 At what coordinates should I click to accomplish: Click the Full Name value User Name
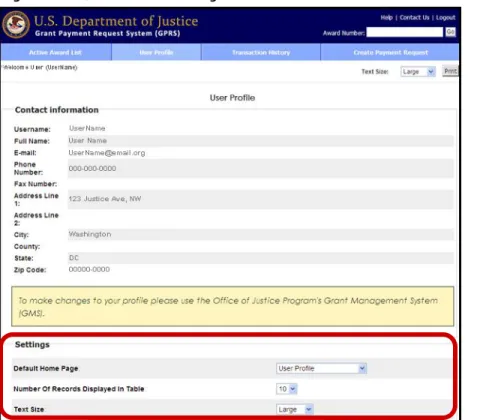point(88,141)
